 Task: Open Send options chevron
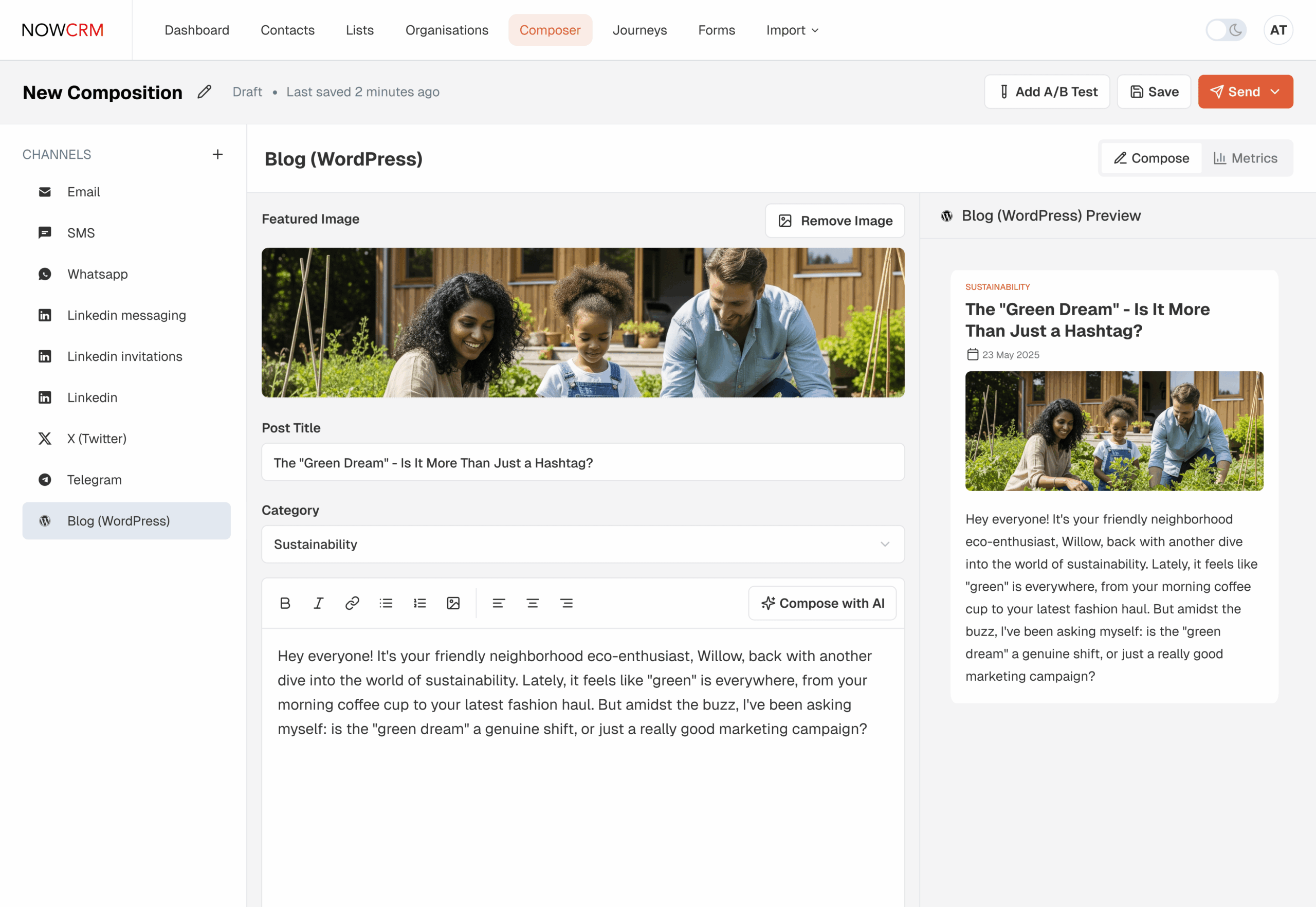click(x=1275, y=92)
